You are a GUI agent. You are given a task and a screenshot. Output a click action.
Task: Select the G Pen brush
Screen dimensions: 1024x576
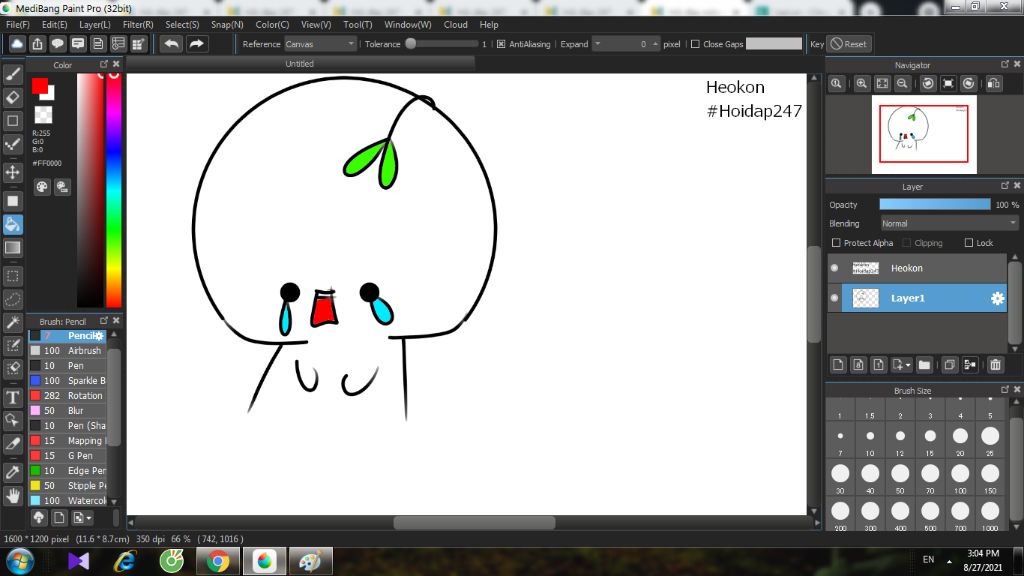tap(68, 456)
